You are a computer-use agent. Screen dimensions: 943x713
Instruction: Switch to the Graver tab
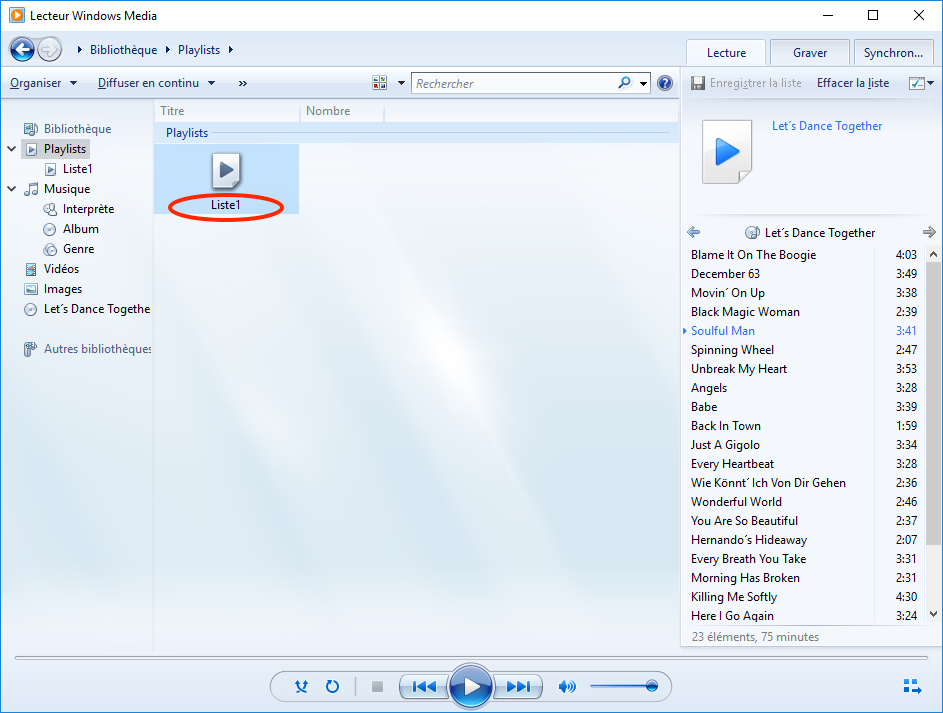tap(809, 53)
